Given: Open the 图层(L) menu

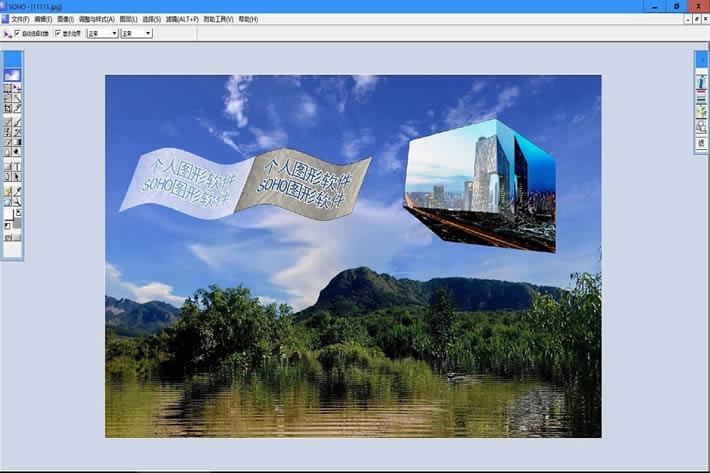Looking at the screenshot, I should click(127, 19).
